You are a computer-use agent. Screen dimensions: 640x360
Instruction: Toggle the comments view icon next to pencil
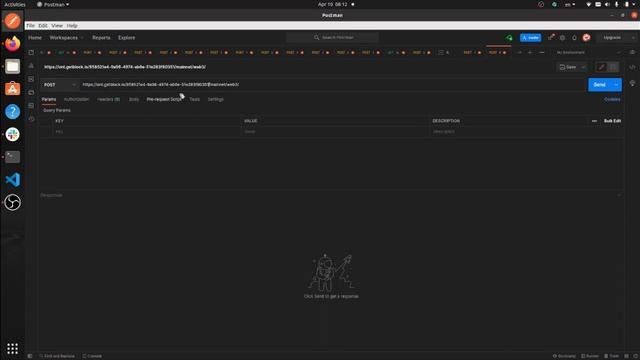click(x=613, y=67)
